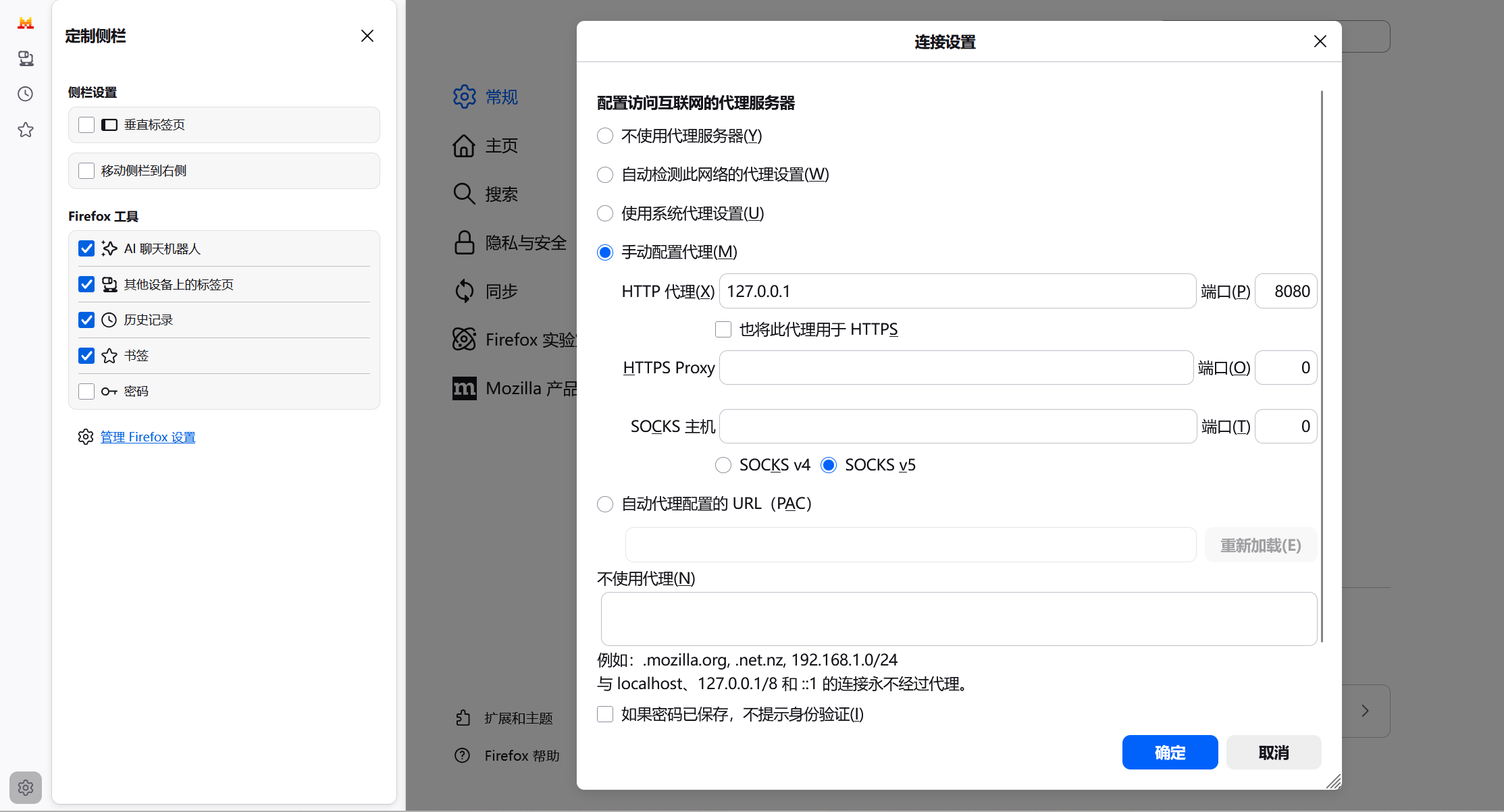Open 扩展和主题 extensions entry

pos(518,718)
